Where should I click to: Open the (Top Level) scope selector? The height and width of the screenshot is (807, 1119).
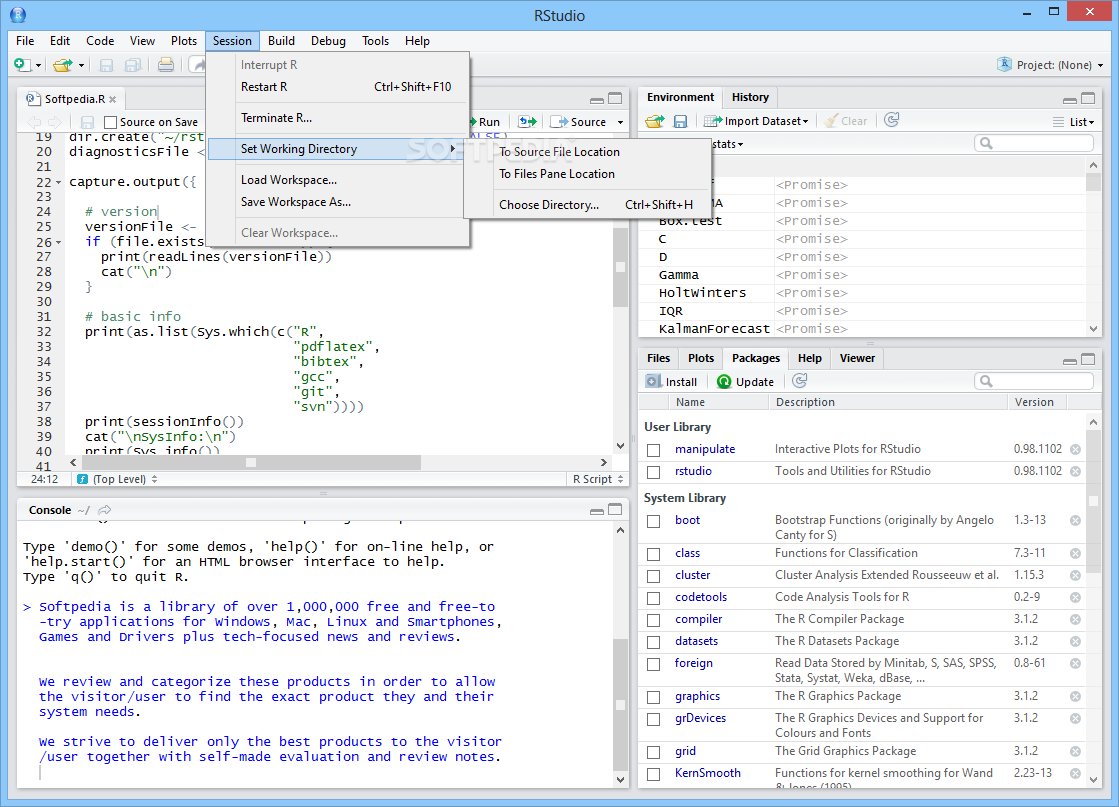[118, 479]
